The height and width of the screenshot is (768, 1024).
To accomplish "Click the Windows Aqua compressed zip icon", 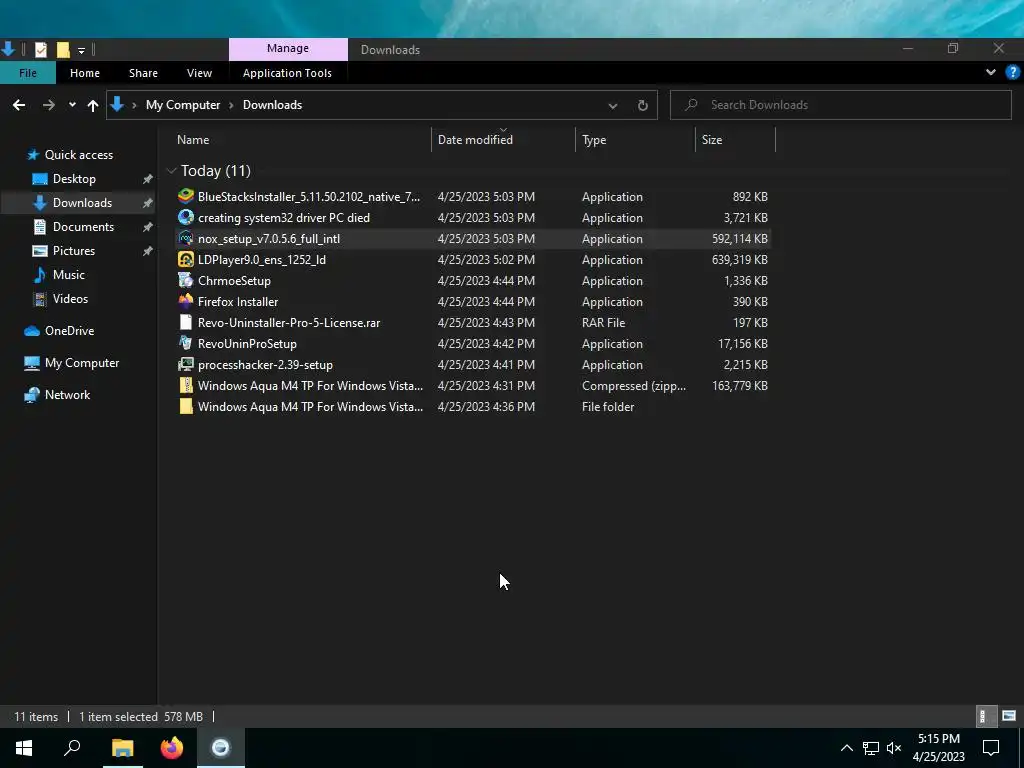I will [186, 385].
